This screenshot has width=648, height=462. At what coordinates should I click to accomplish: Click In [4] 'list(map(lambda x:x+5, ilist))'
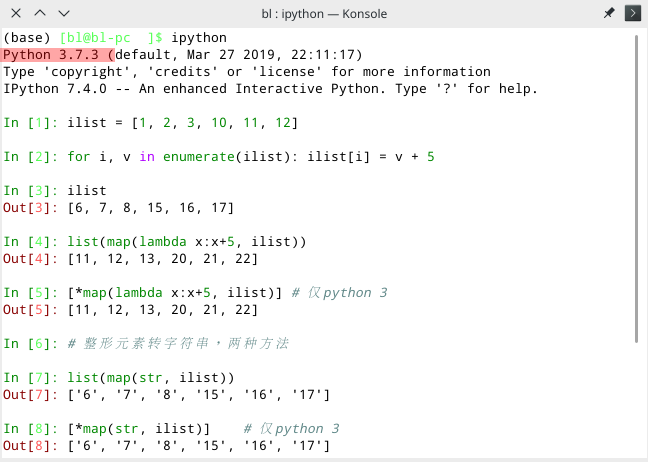187,242
